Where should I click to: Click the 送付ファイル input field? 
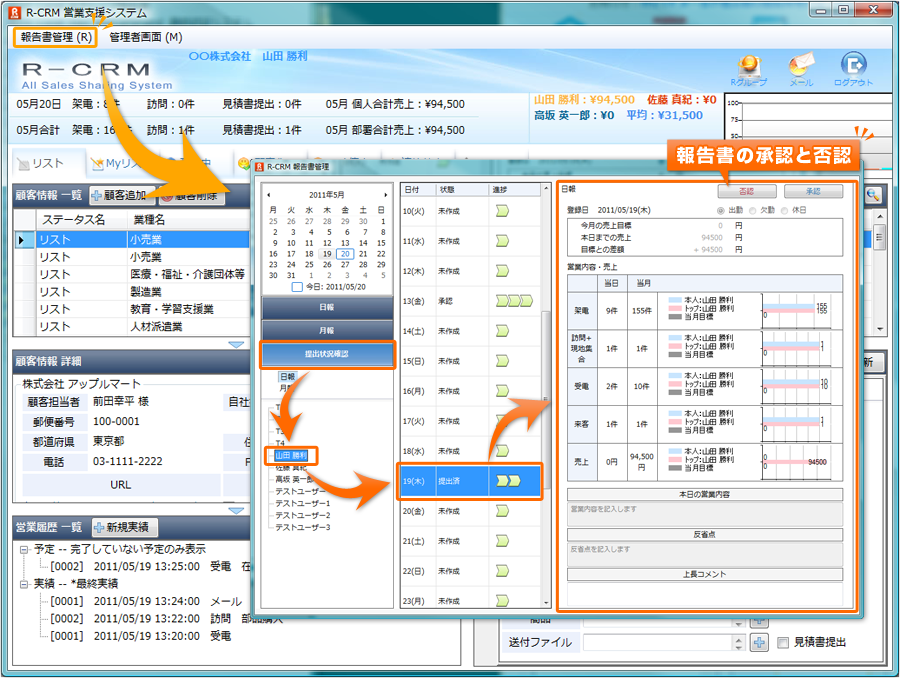click(659, 642)
